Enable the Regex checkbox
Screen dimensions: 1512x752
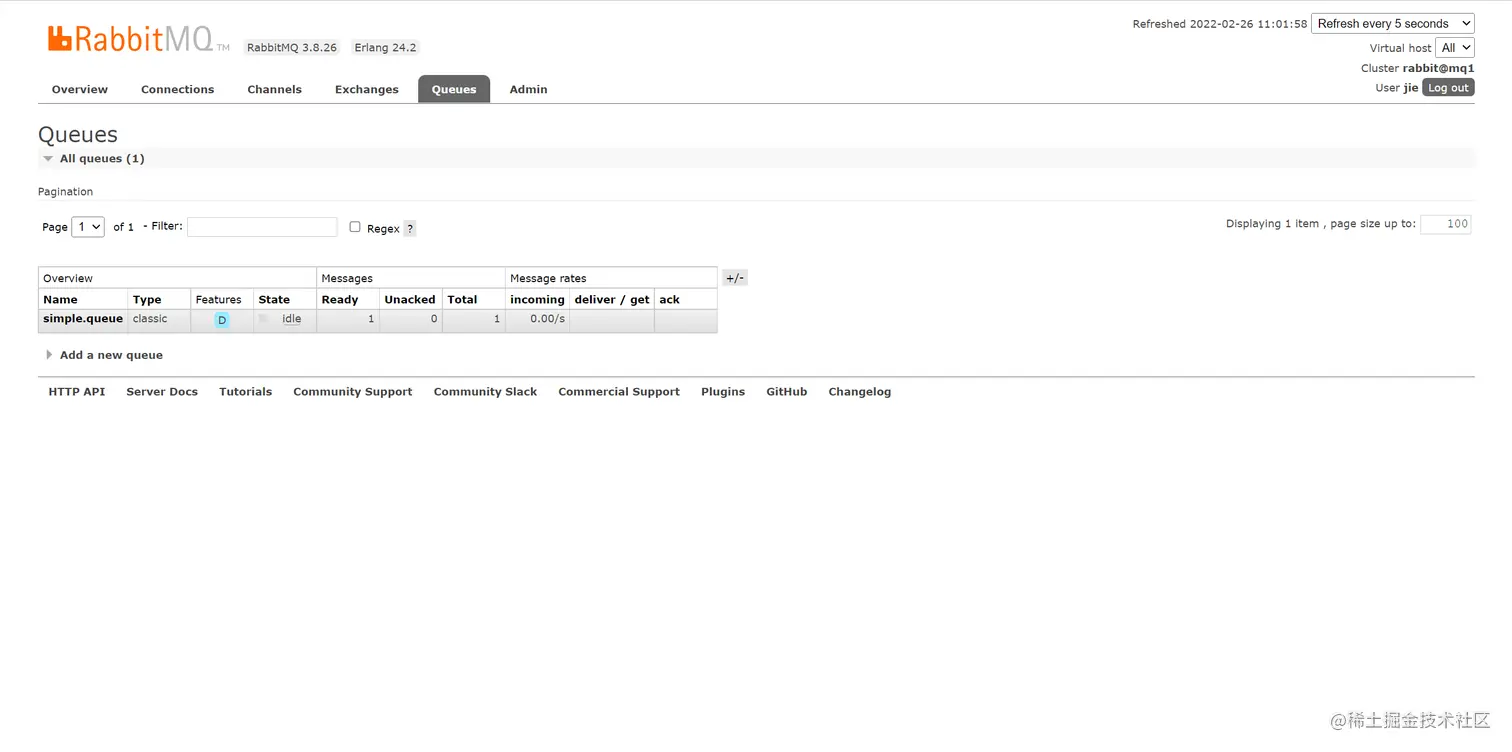(355, 227)
